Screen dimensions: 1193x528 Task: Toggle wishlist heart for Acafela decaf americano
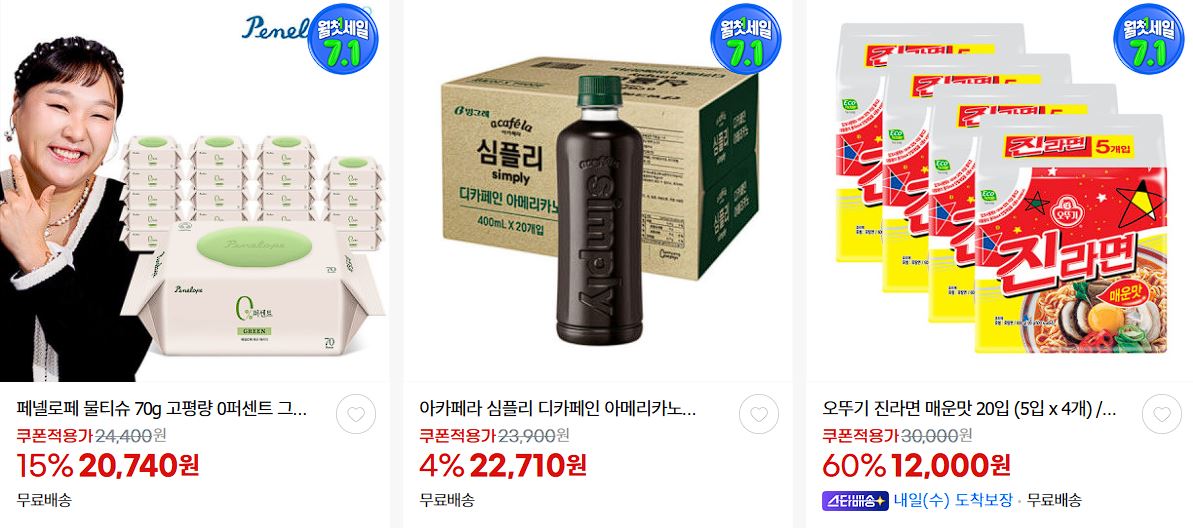(x=759, y=415)
